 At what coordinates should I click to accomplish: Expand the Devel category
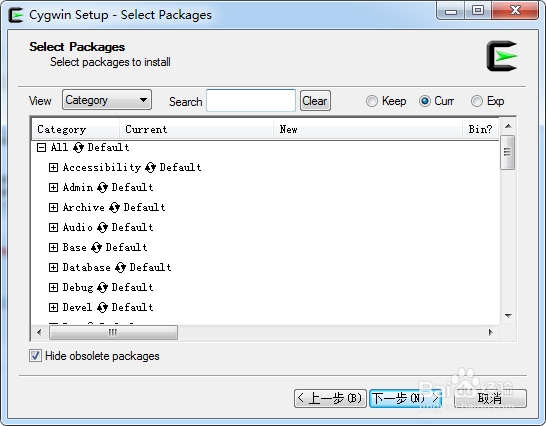click(x=53, y=308)
